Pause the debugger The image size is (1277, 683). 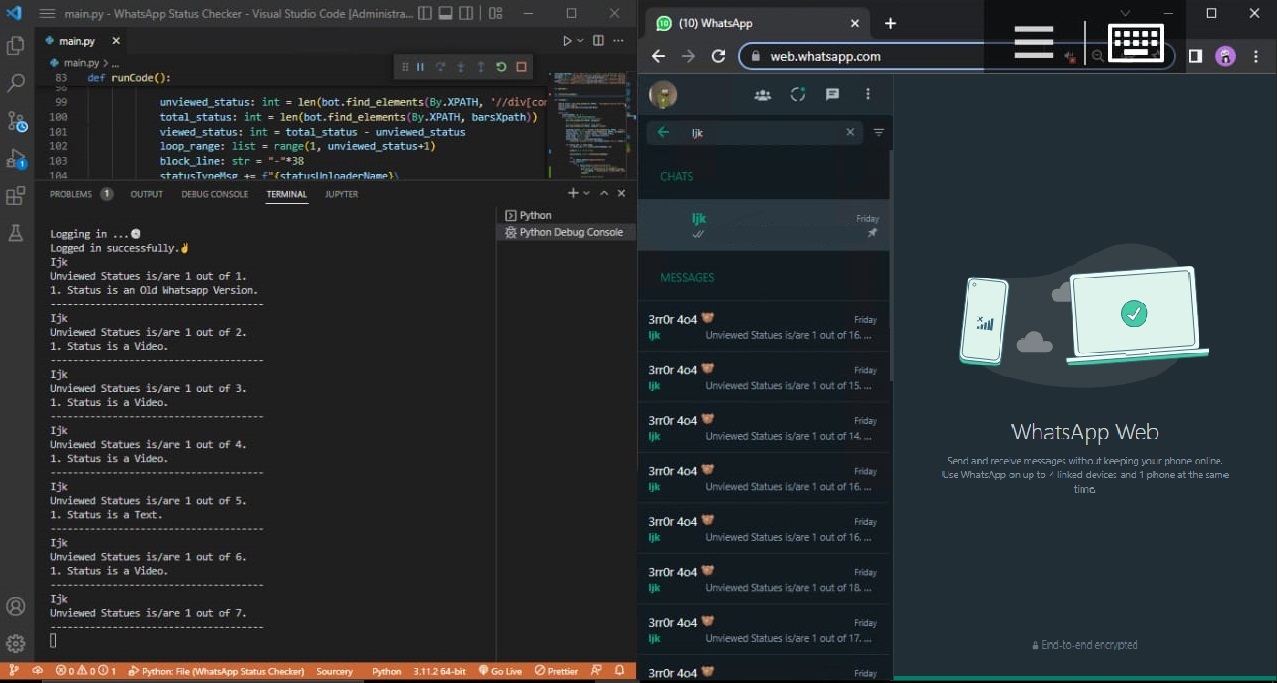[x=420, y=67]
